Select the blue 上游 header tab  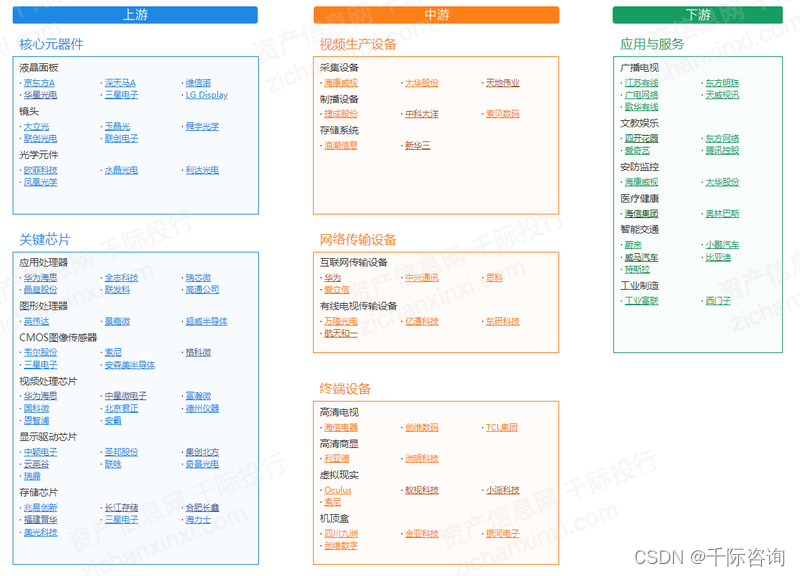[135, 15]
